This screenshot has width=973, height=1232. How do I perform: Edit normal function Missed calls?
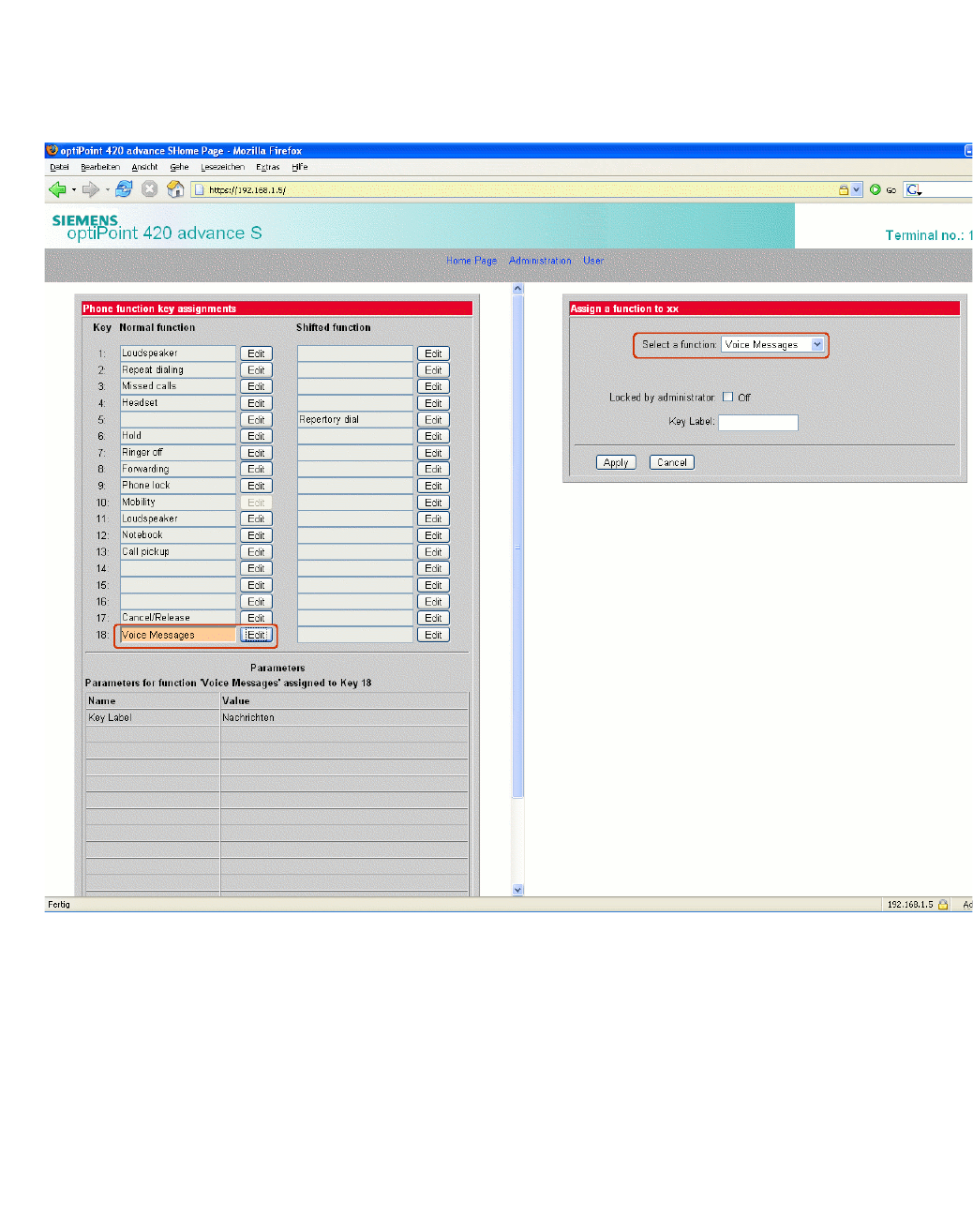[x=256, y=386]
